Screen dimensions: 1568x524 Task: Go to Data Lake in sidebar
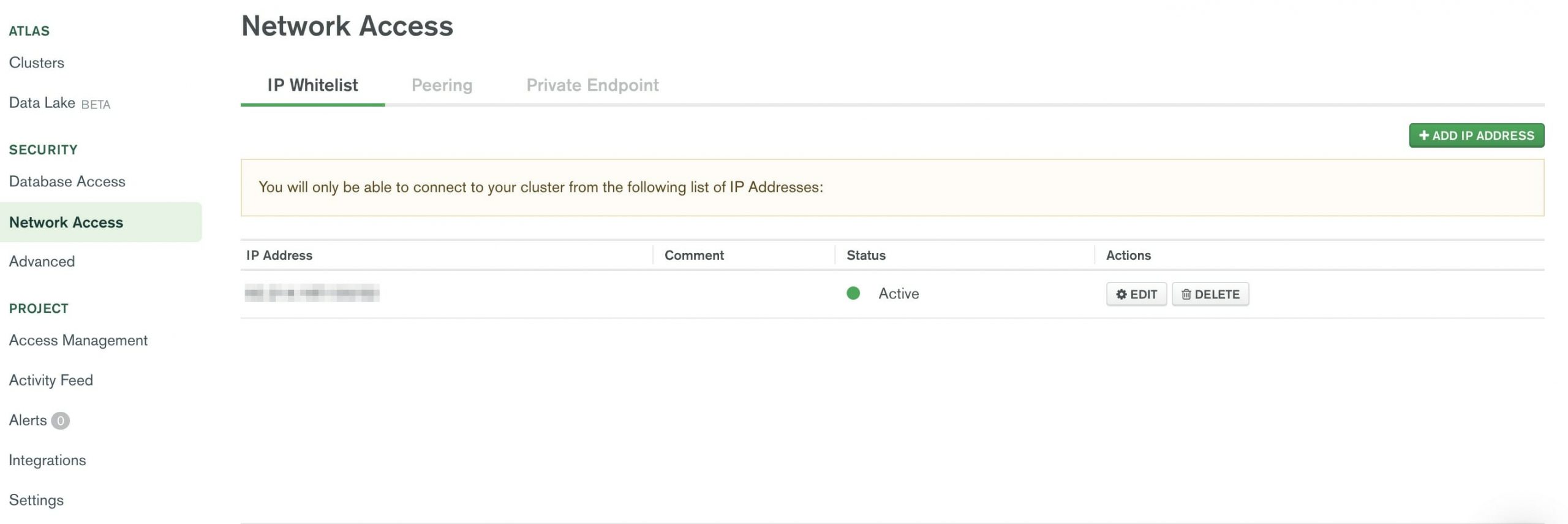[42, 103]
